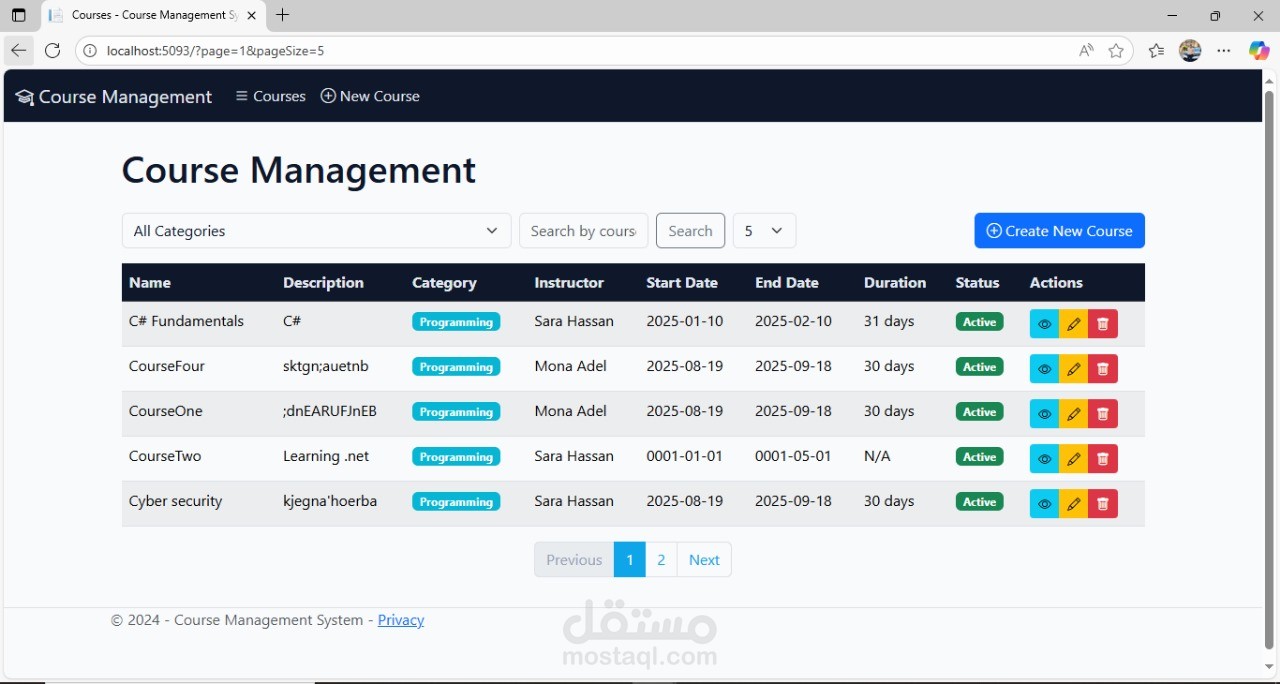Open the page size dropdown showing 5

click(x=764, y=231)
